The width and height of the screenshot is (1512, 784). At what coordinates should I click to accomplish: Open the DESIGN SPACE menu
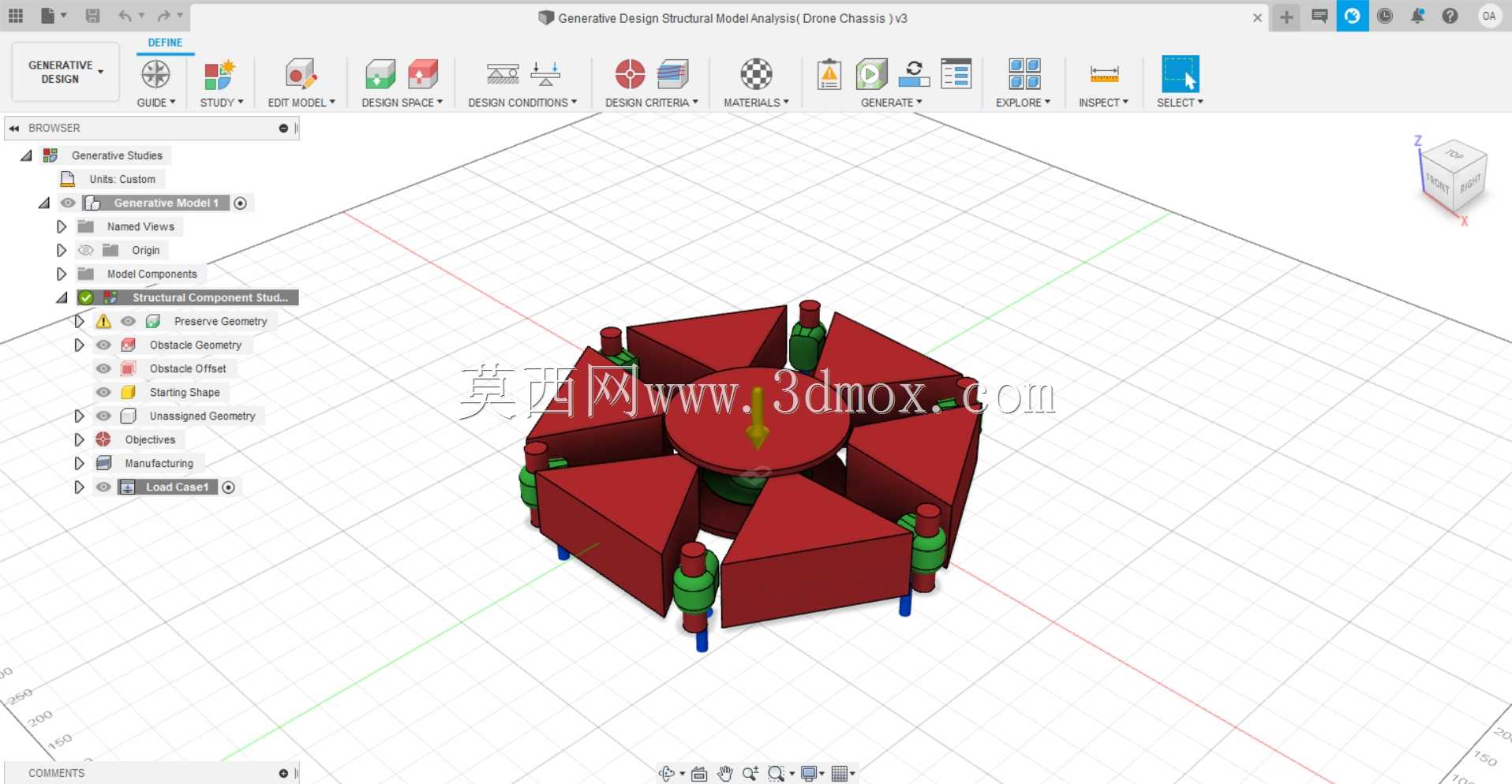402,103
